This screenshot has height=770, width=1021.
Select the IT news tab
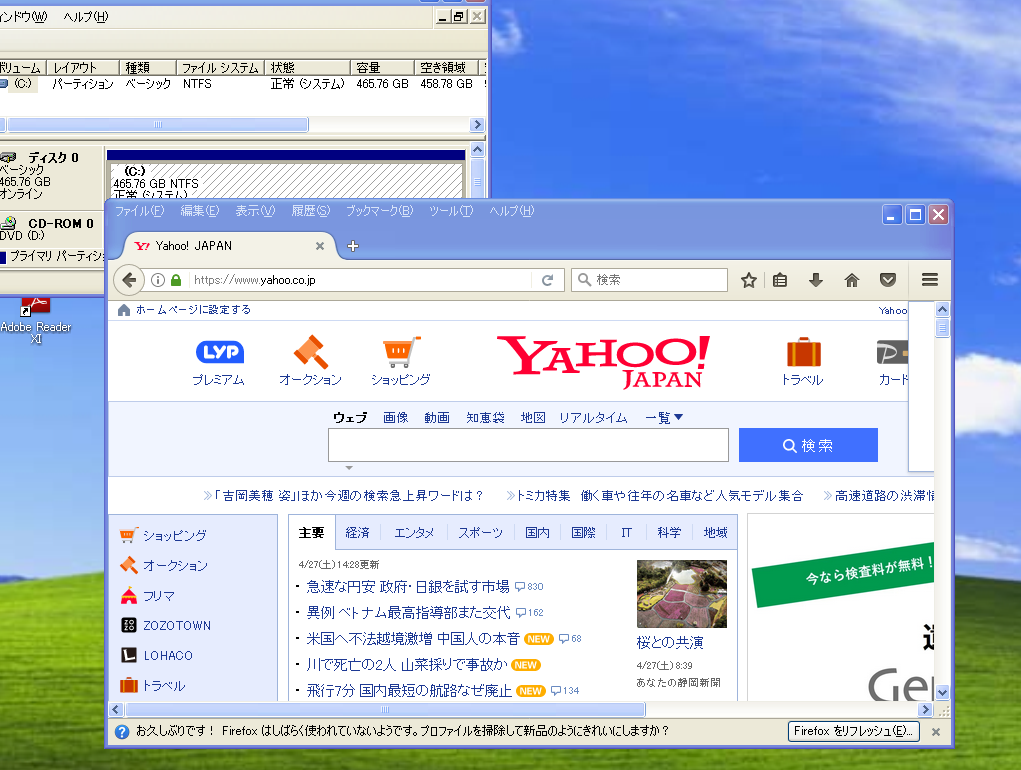click(626, 532)
